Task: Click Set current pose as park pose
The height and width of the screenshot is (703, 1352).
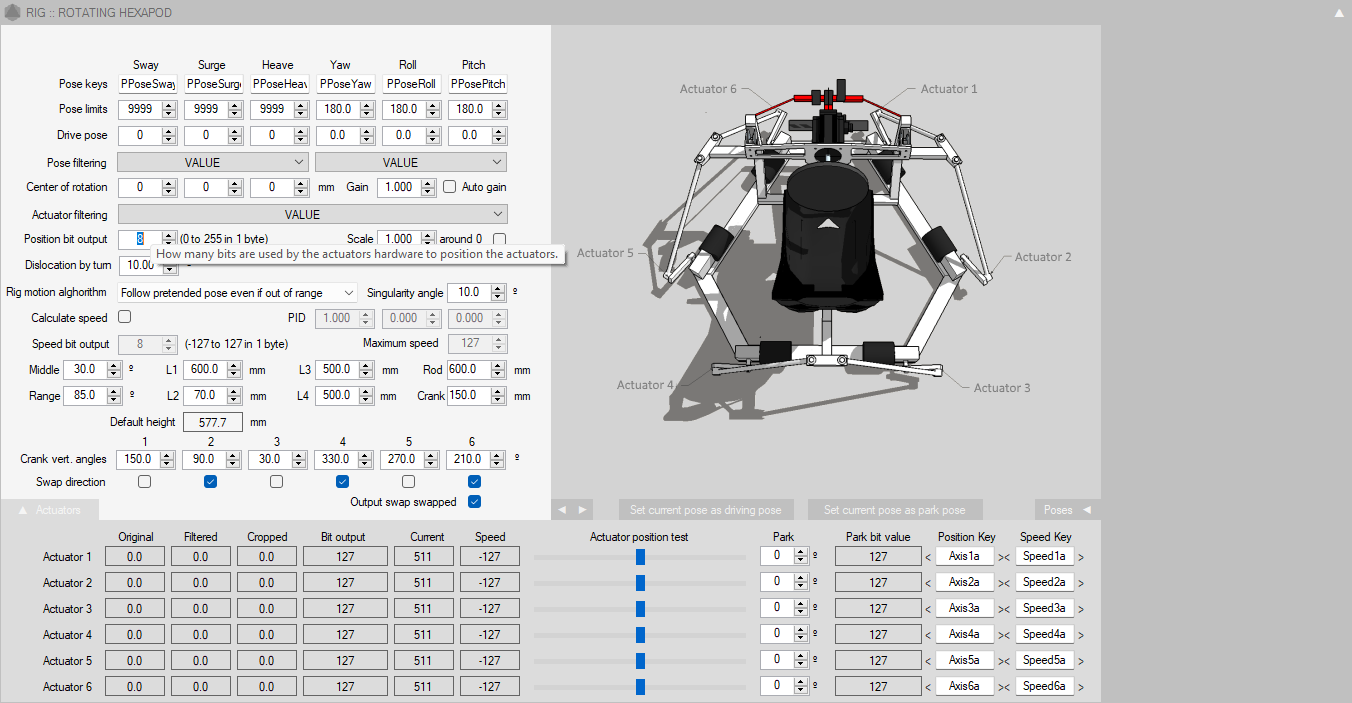Action: pyautogui.click(x=894, y=510)
